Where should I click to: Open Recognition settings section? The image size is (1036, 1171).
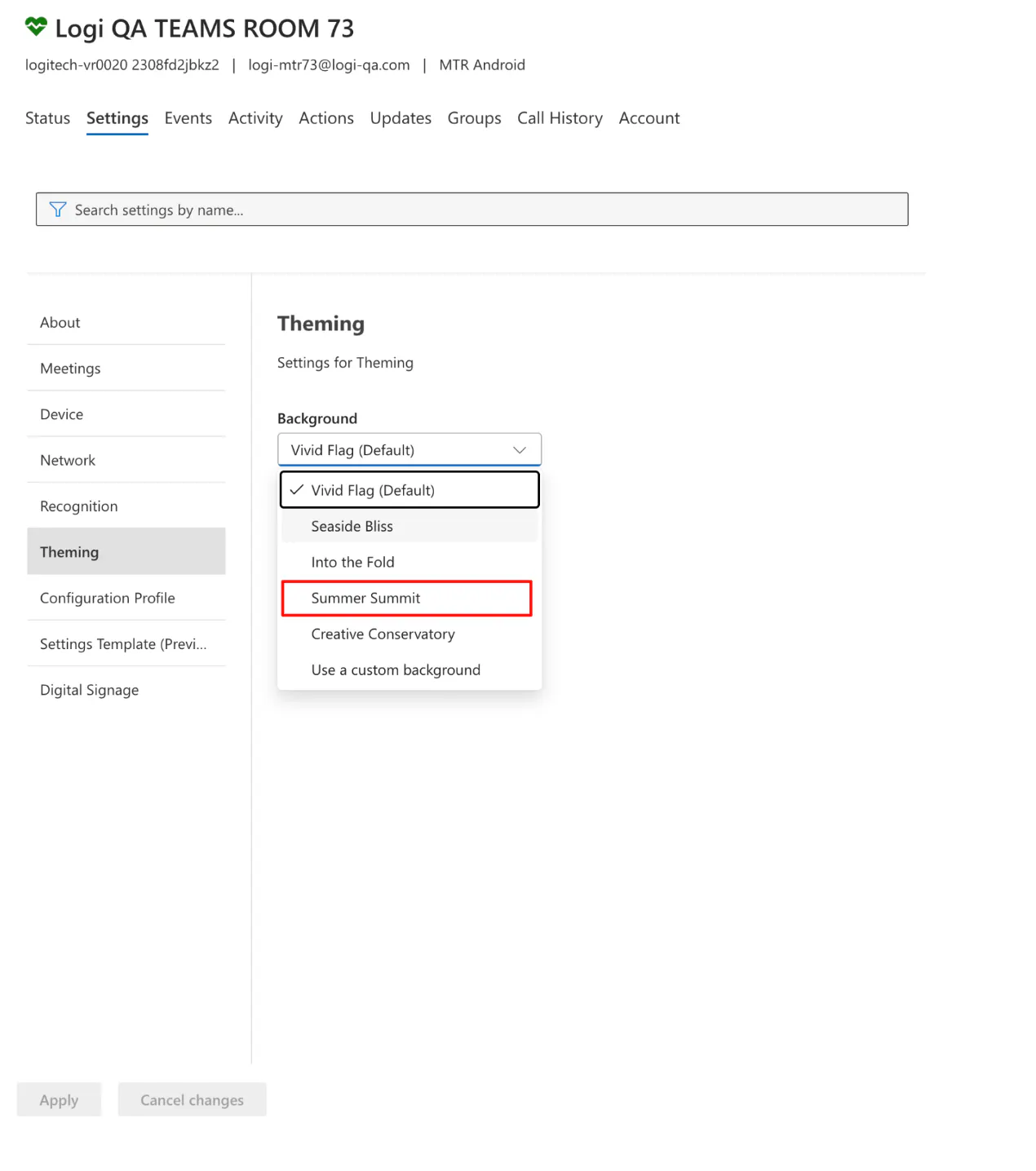[x=126, y=506]
